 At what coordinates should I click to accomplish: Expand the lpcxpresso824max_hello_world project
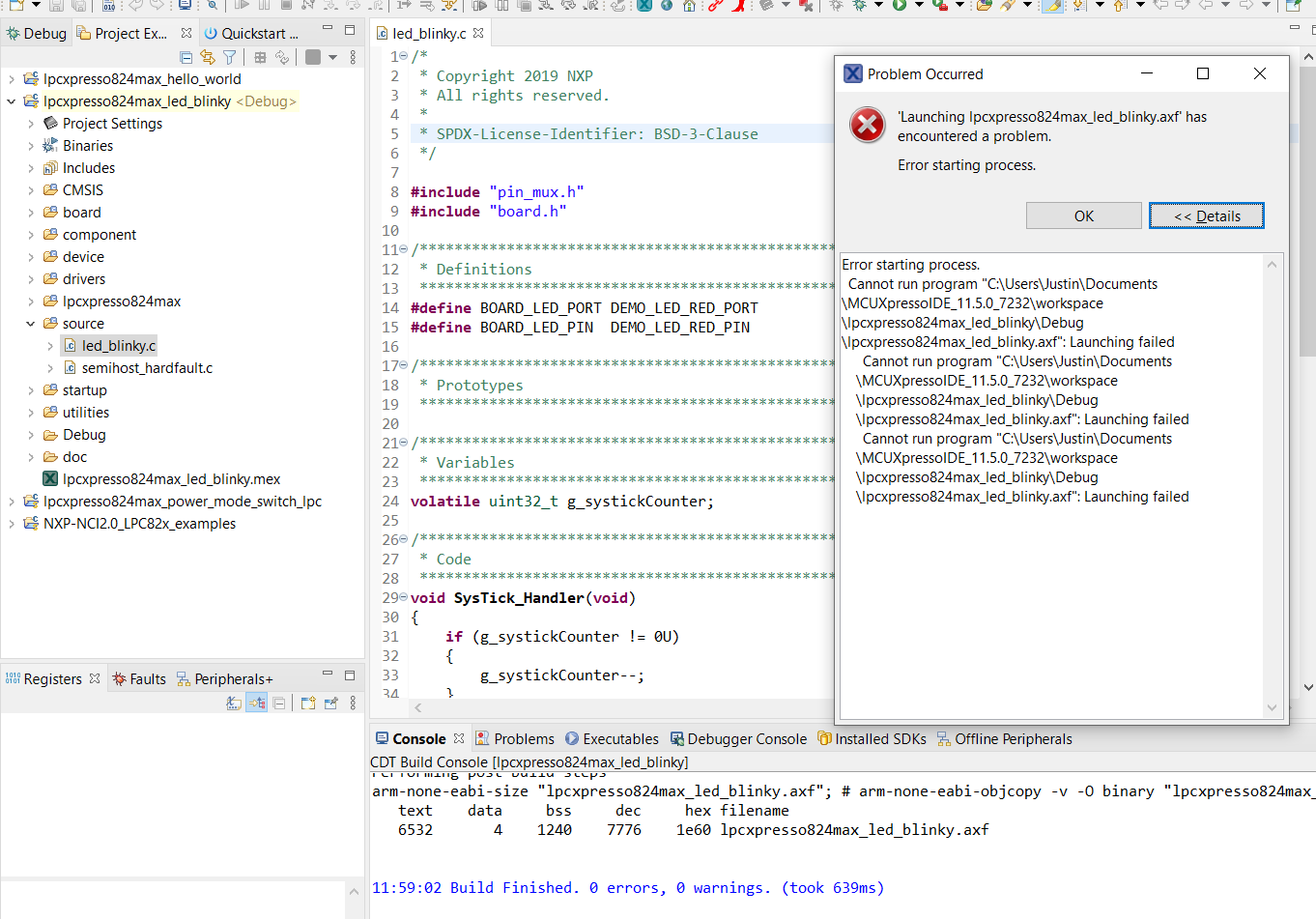[12, 79]
